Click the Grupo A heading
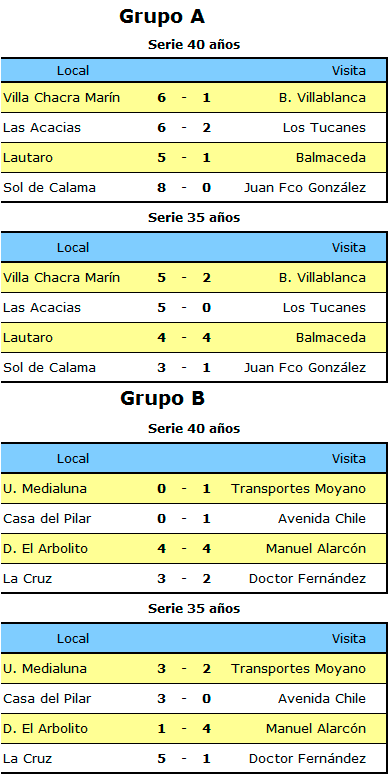 [x=162, y=17]
